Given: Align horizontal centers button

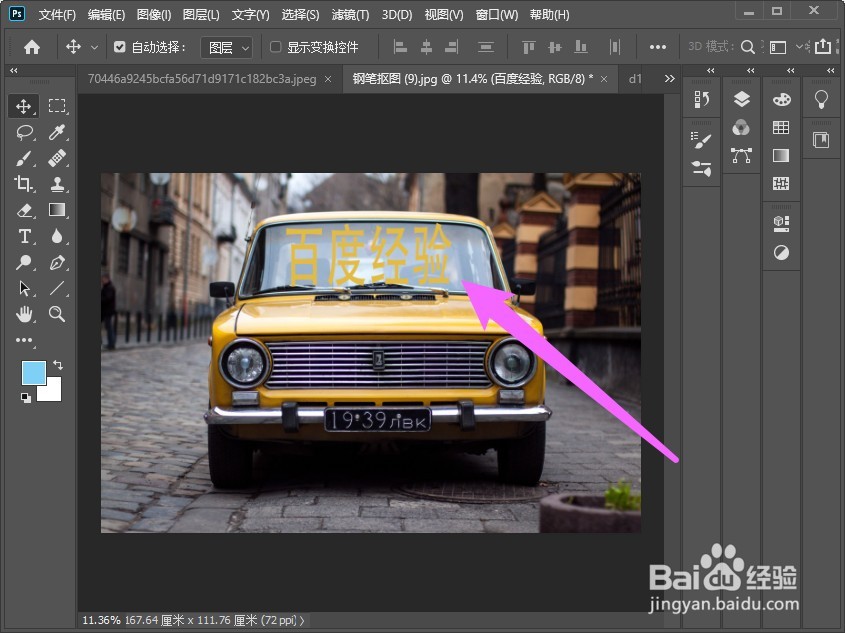Looking at the screenshot, I should (426, 47).
